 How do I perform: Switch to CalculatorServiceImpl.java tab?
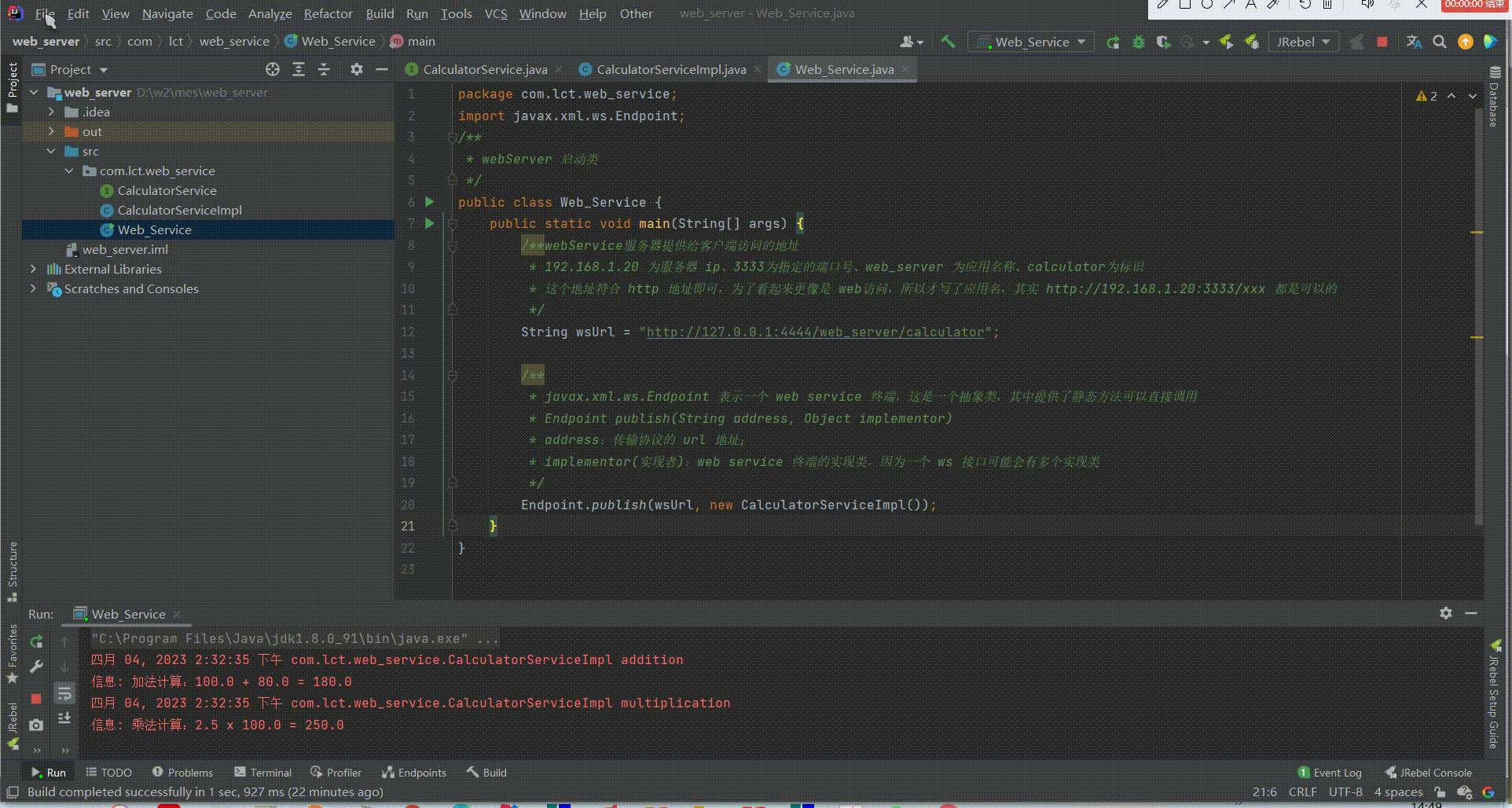pyautogui.click(x=670, y=69)
